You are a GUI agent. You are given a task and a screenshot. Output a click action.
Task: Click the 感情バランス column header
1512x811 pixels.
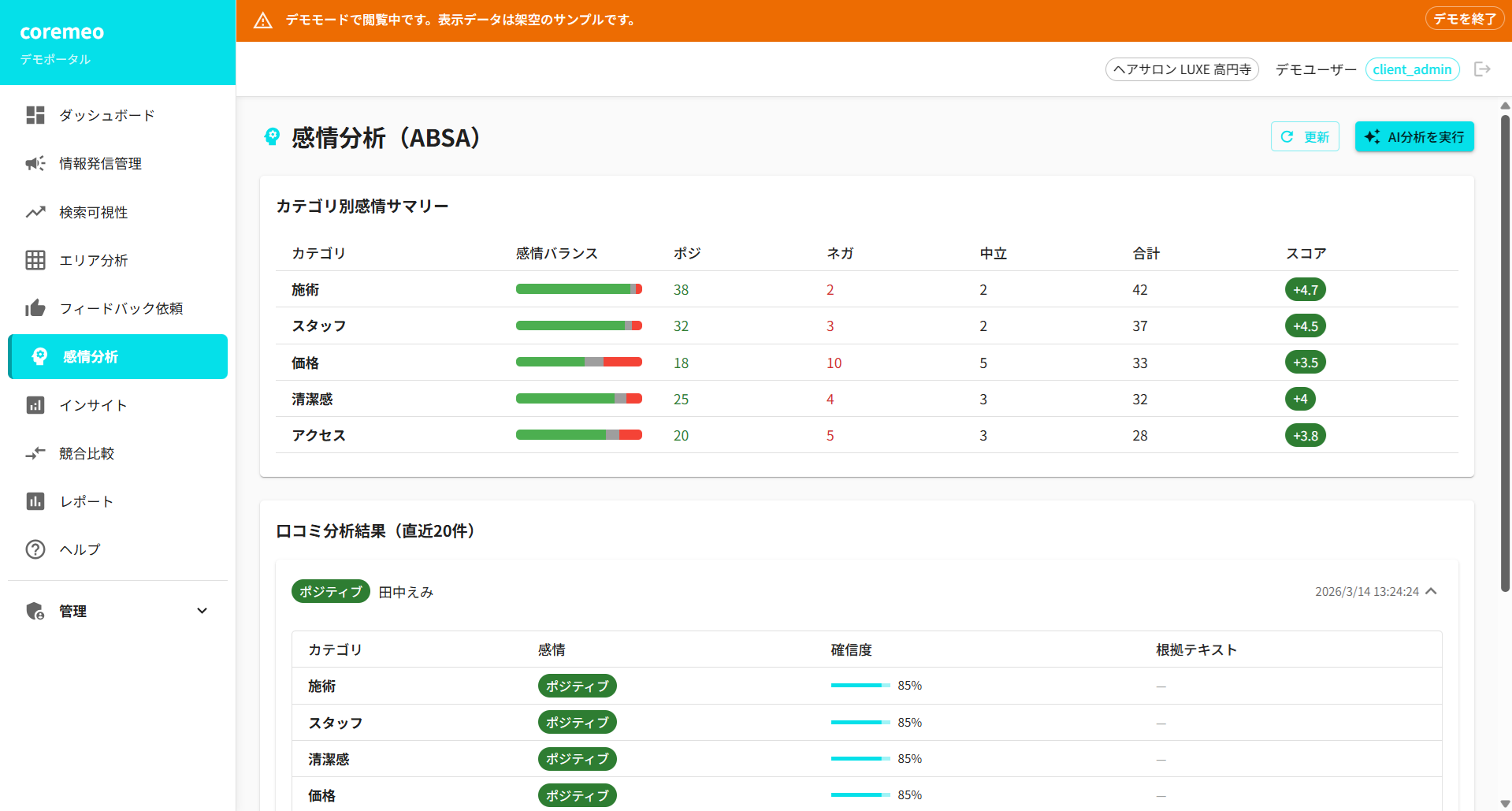(x=557, y=253)
